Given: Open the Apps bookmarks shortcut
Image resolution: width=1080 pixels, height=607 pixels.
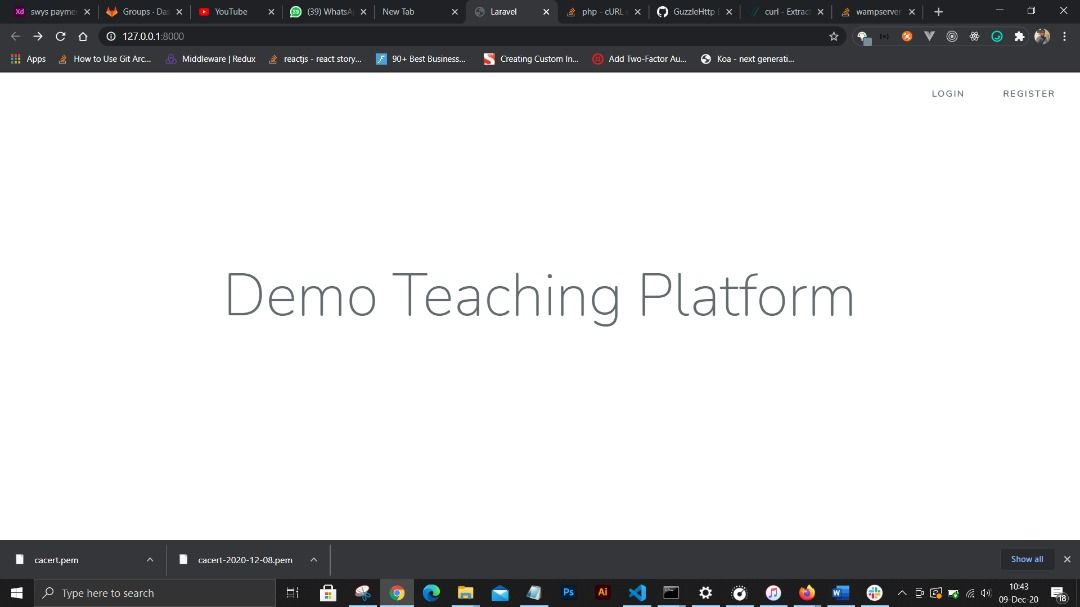Looking at the screenshot, I should [x=28, y=59].
